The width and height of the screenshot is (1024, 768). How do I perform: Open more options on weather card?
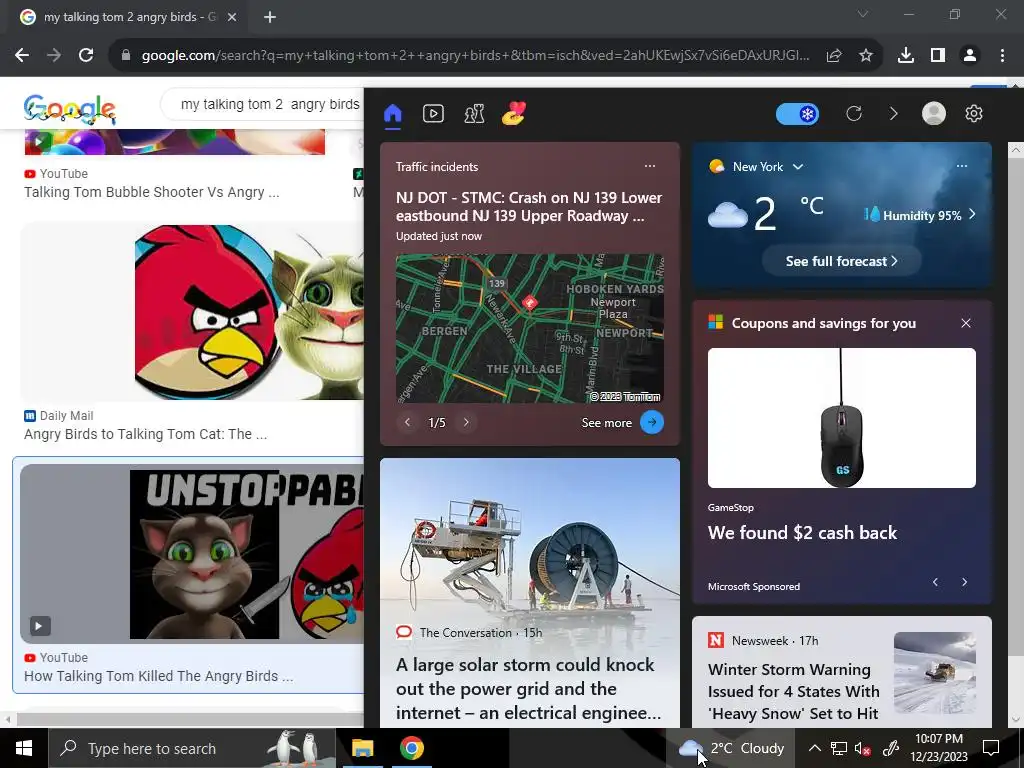click(962, 166)
